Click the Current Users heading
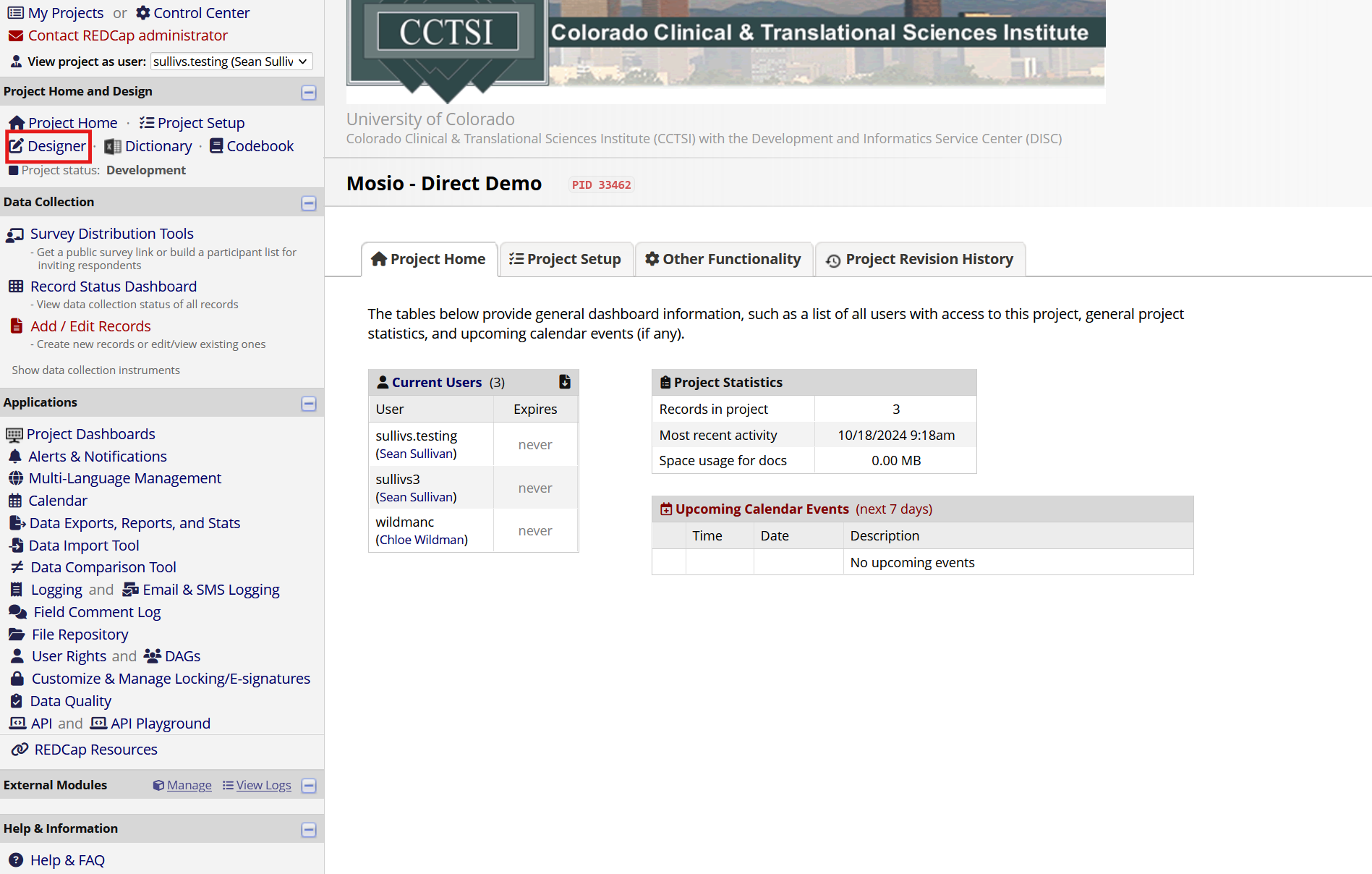The height and width of the screenshot is (874, 1372). pos(437,382)
